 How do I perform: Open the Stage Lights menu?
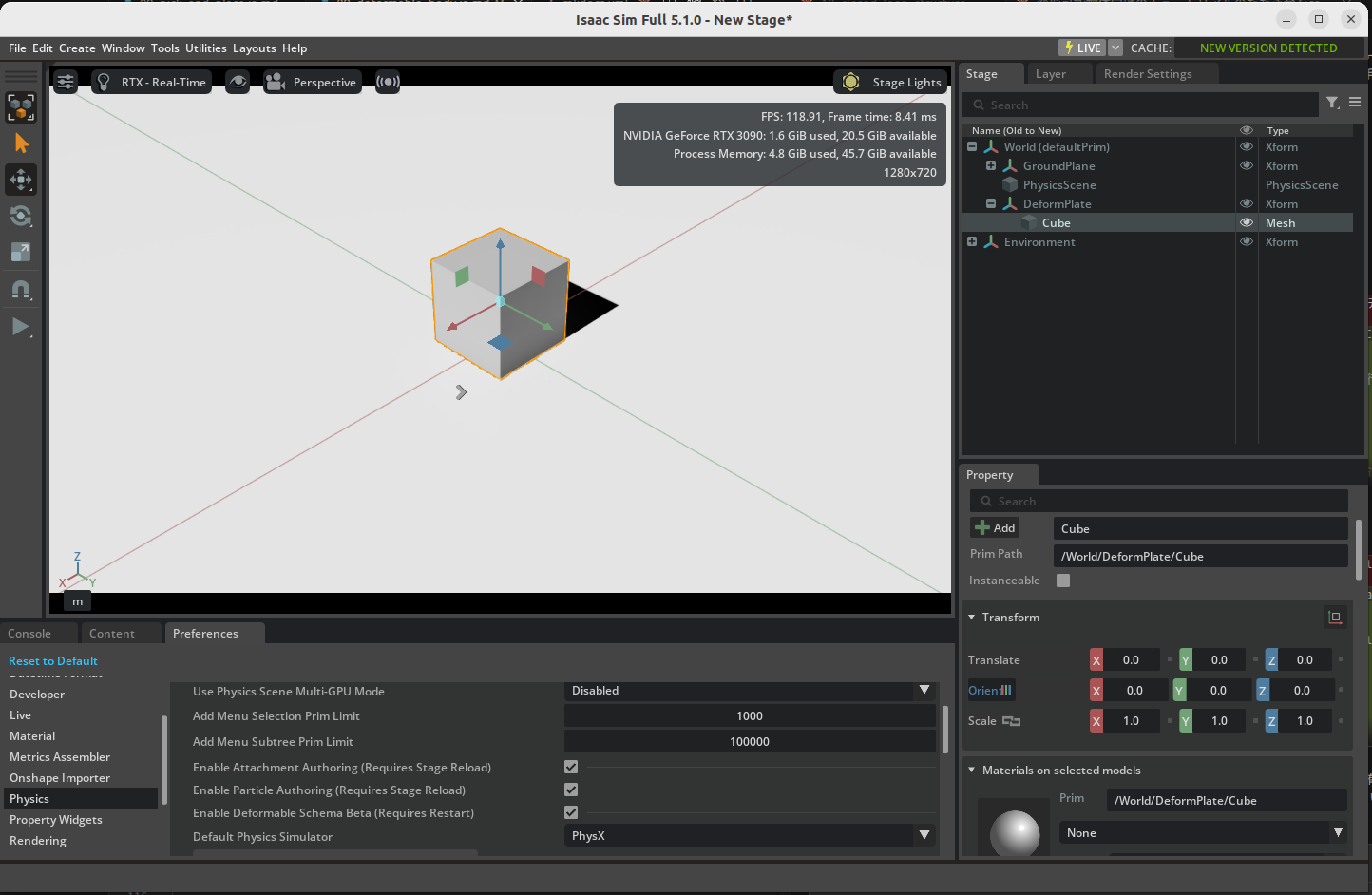[x=889, y=82]
